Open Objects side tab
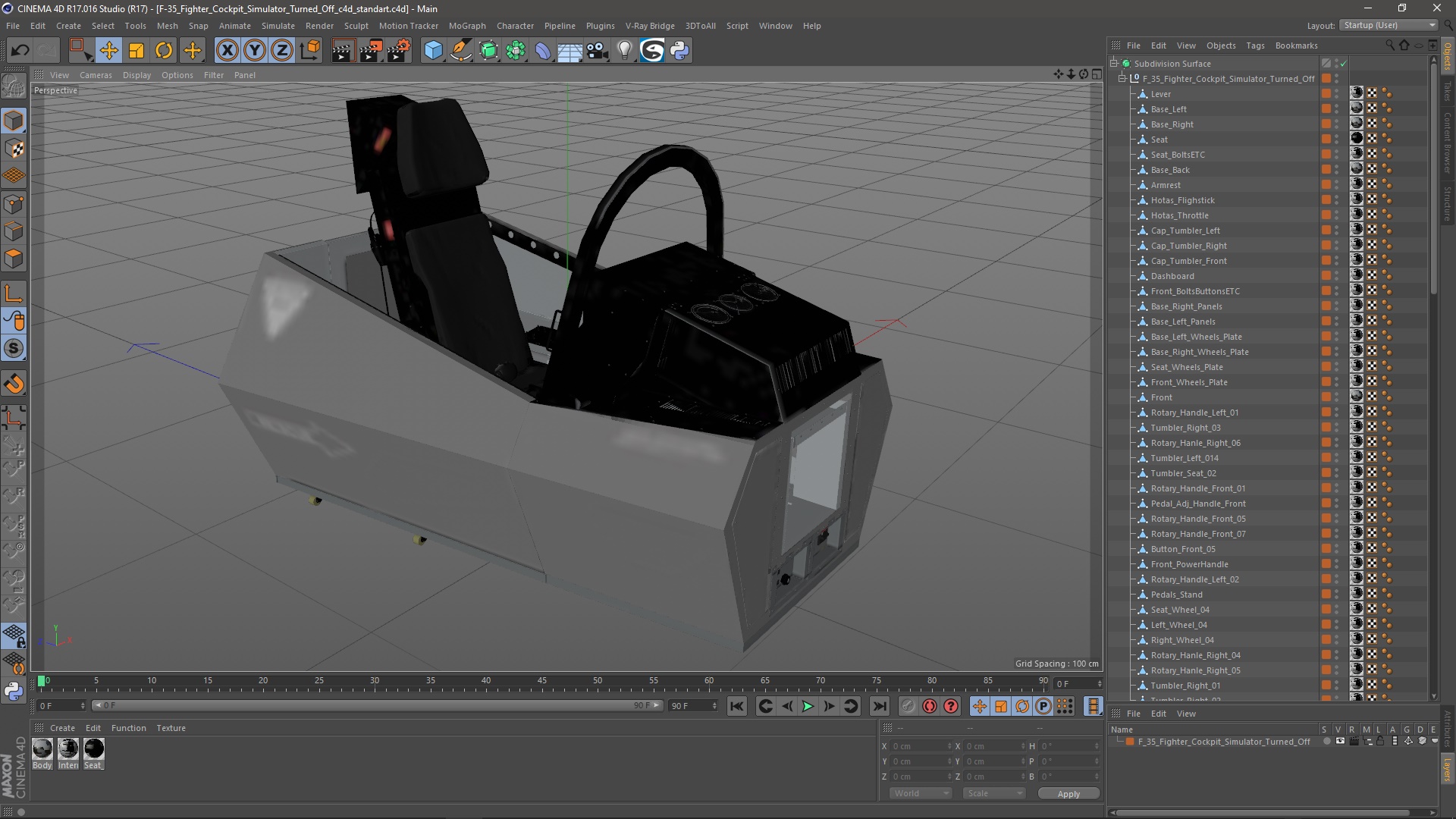Viewport: 1456px width, 819px height. click(1448, 58)
